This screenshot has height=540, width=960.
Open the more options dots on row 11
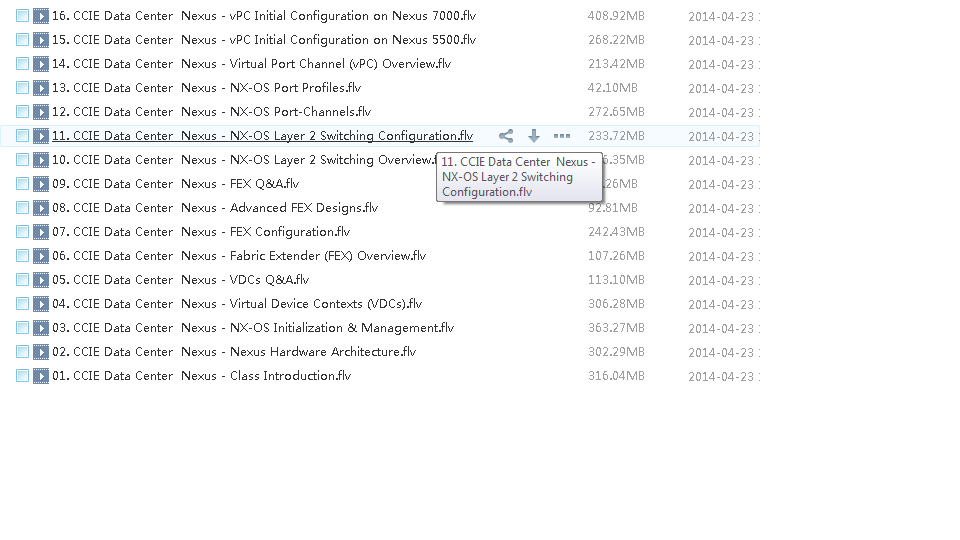tap(561, 136)
